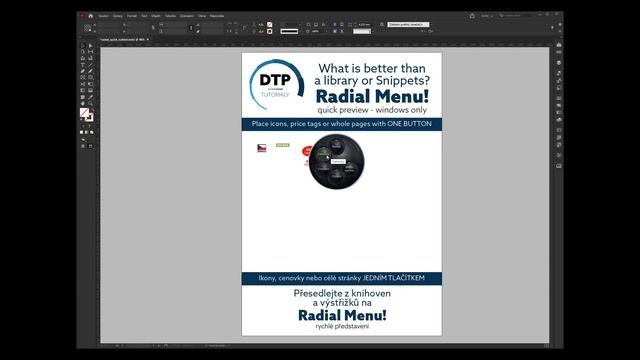Open the Okna menu

(x=202, y=16)
